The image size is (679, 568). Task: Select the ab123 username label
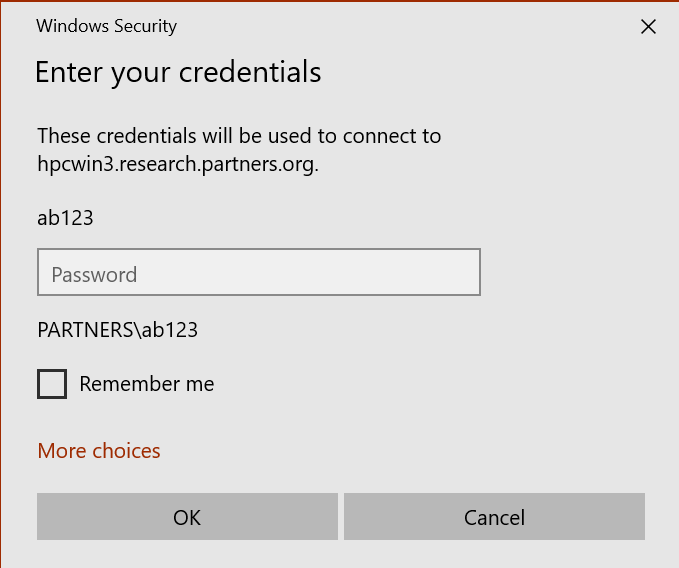coord(65,218)
